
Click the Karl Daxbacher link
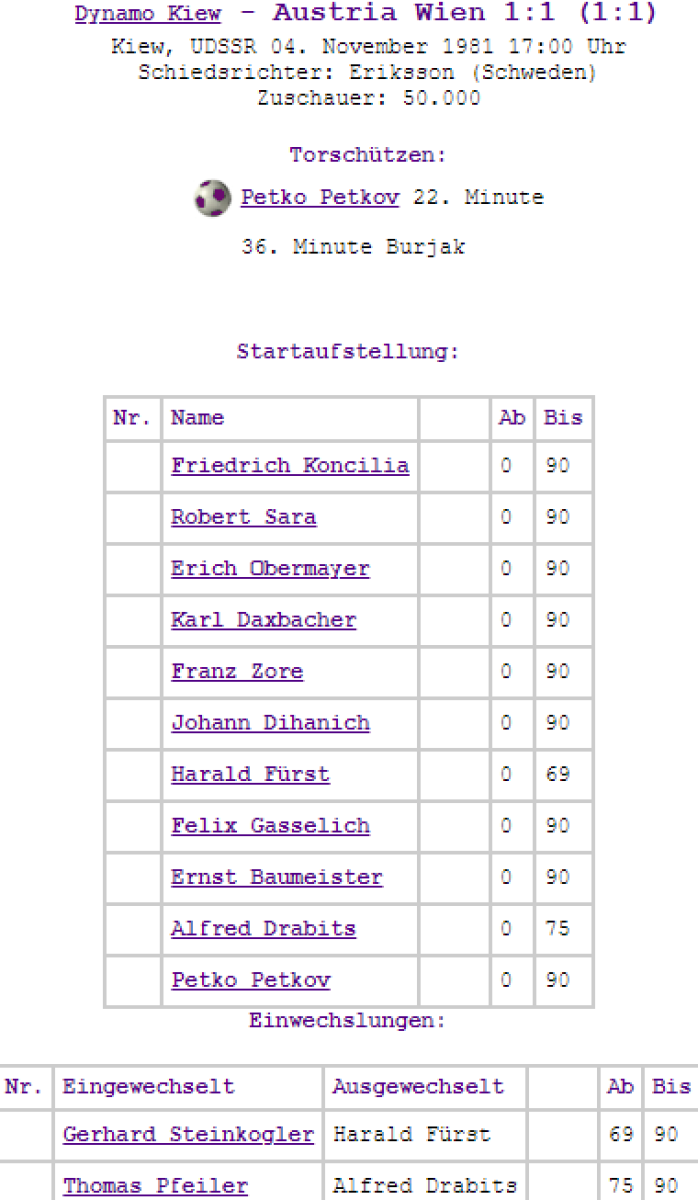263,620
